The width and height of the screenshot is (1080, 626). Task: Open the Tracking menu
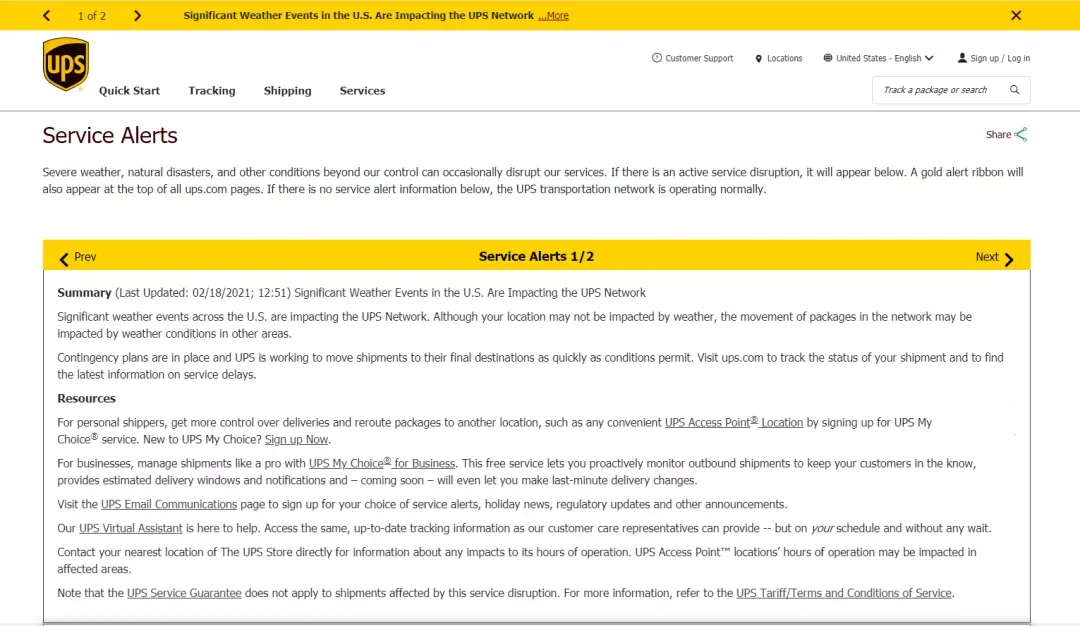pos(211,91)
